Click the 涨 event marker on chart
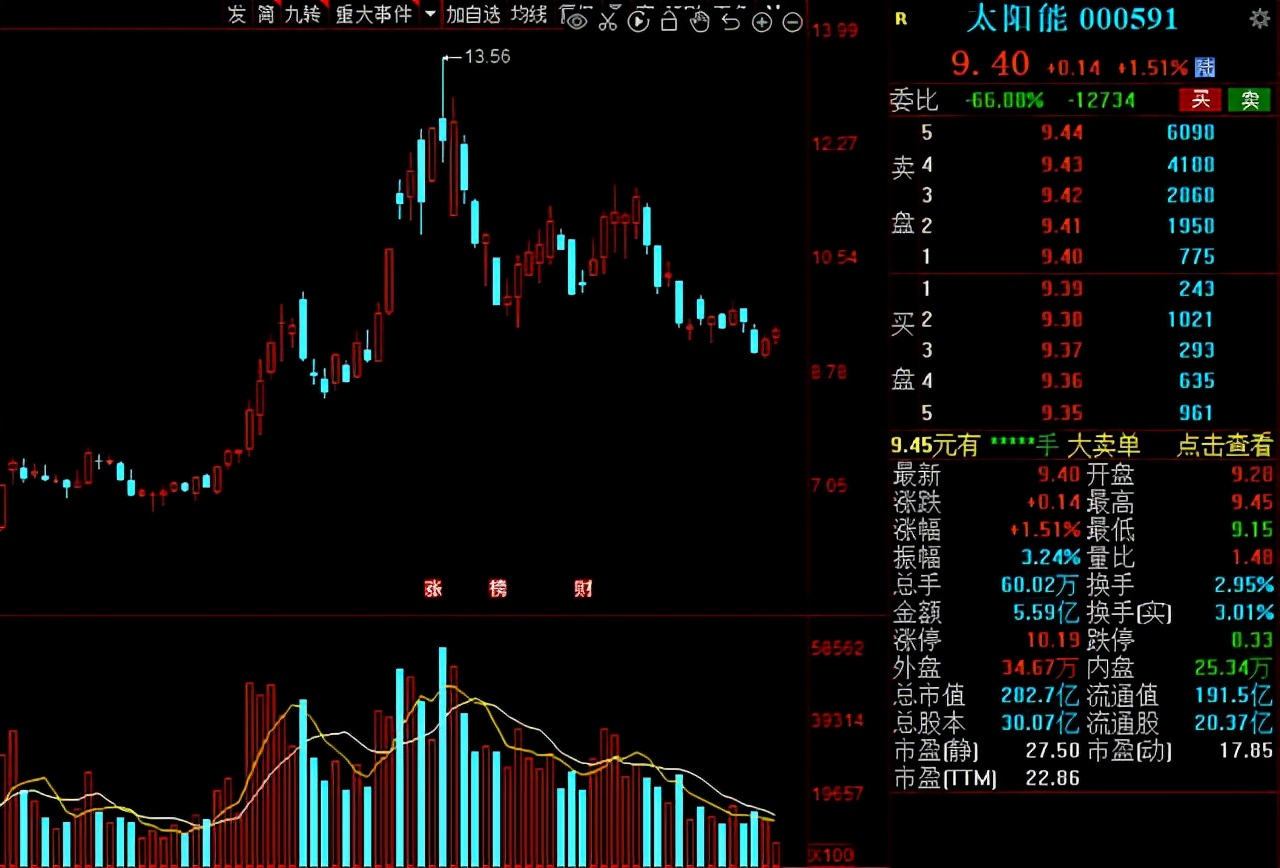 pyautogui.click(x=433, y=588)
